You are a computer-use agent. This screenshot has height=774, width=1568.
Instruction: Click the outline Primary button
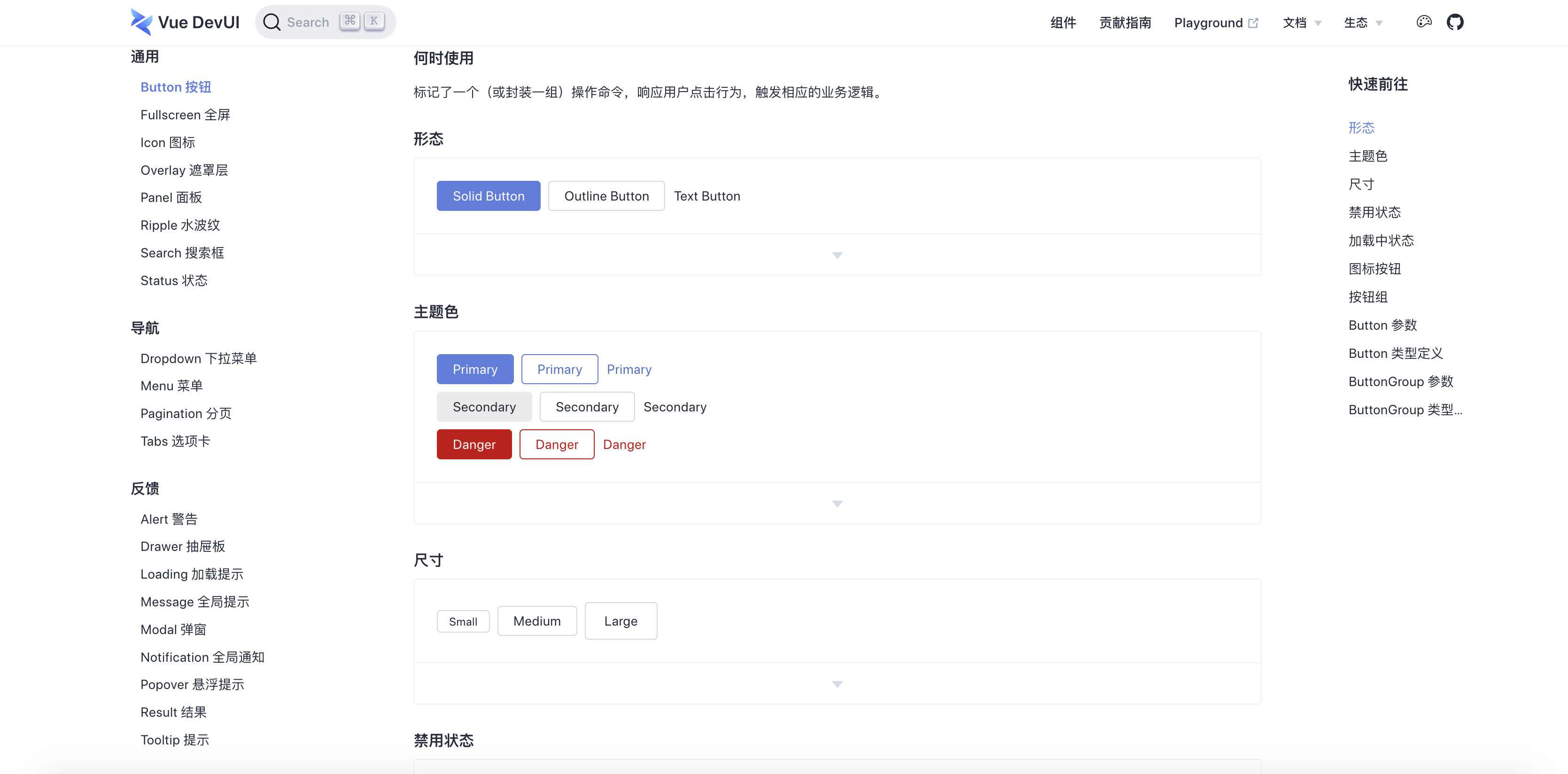[559, 369]
